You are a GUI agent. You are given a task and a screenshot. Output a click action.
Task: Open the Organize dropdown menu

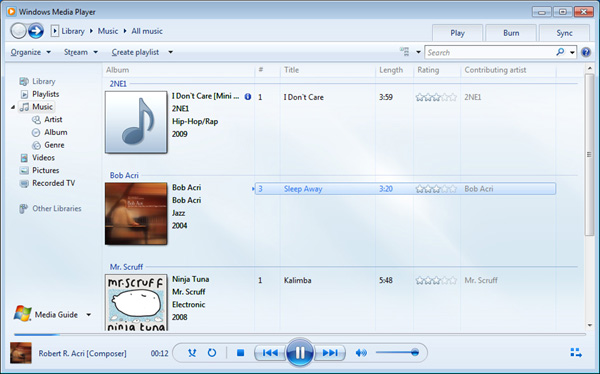(x=31, y=52)
